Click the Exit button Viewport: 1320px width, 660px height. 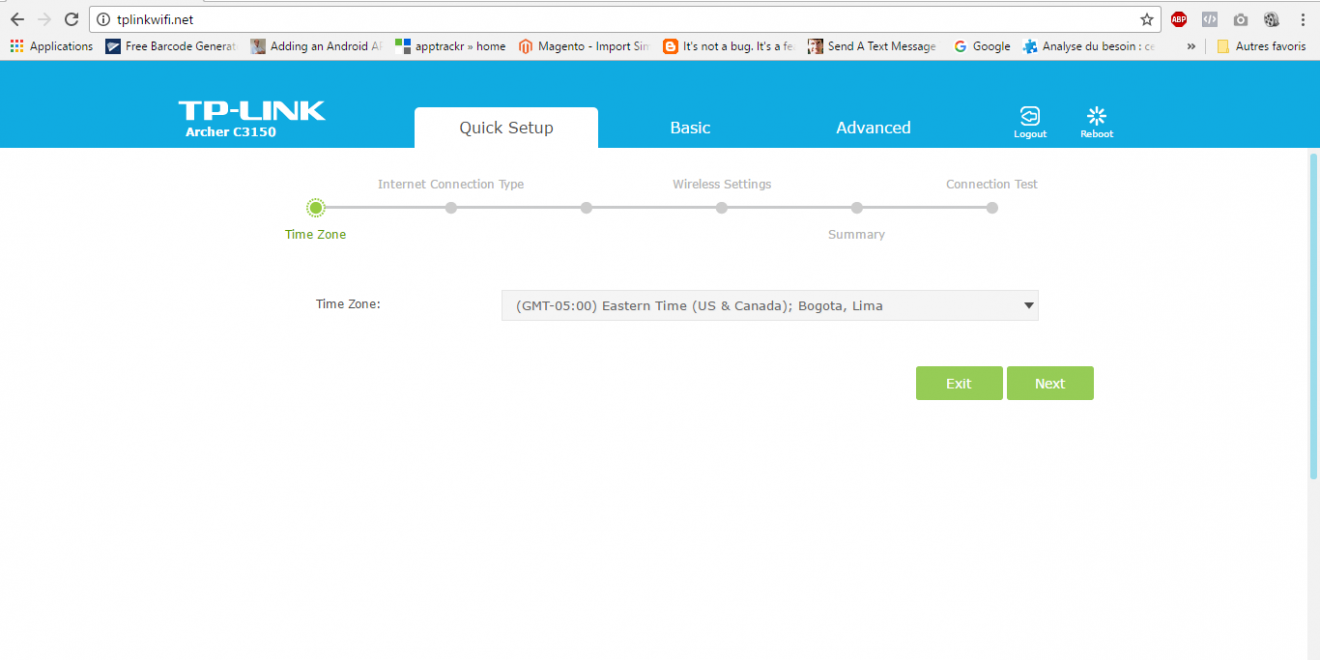959,383
